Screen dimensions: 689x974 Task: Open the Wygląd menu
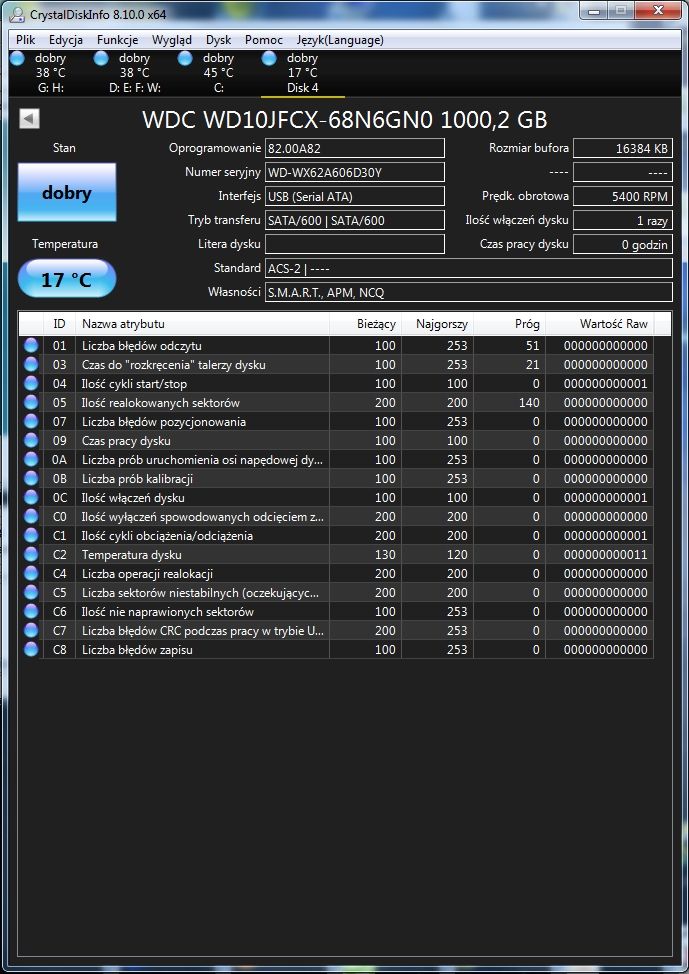click(172, 40)
